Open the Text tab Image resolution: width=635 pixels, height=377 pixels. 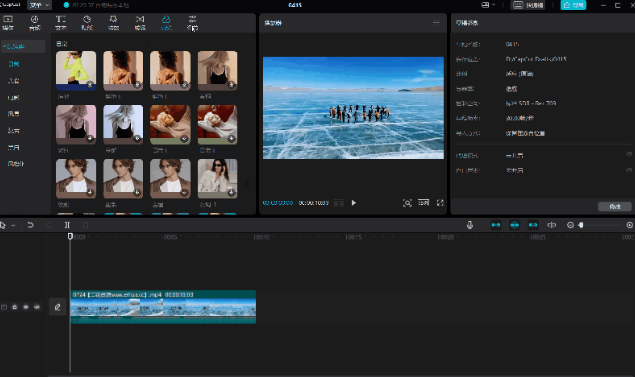click(61, 23)
